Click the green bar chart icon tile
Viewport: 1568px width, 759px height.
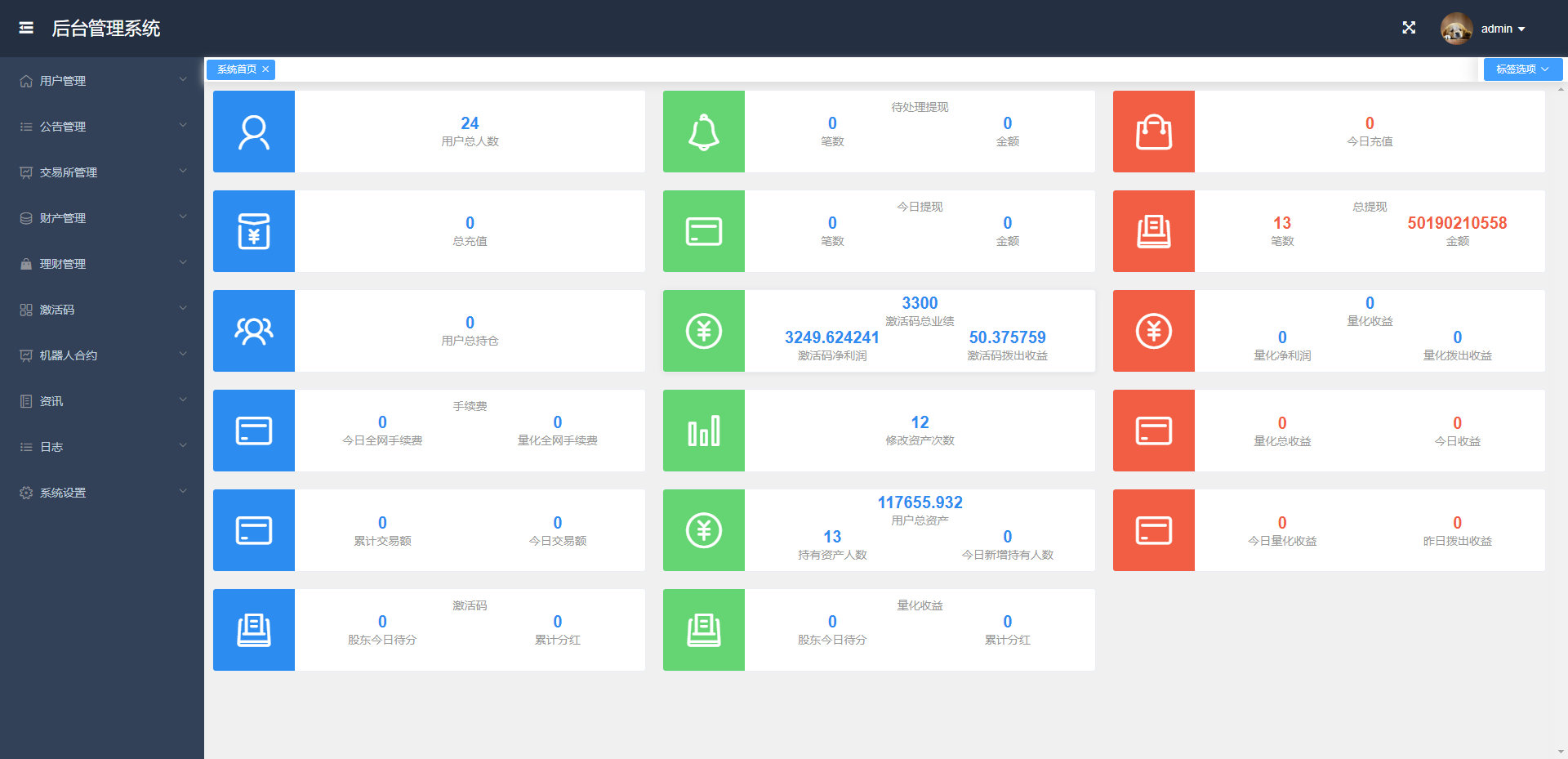coord(704,431)
